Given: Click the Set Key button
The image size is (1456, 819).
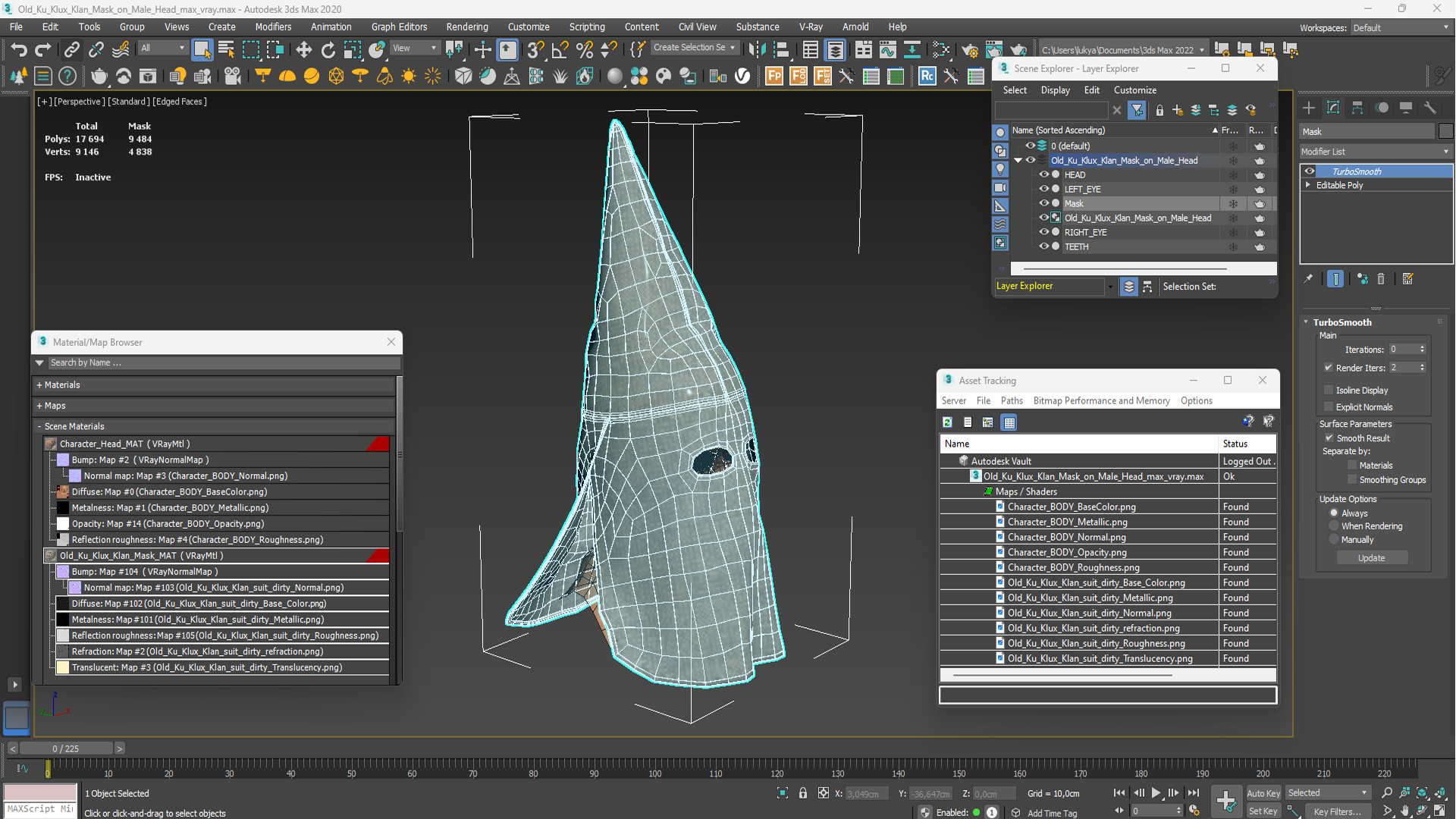Looking at the screenshot, I should [x=1263, y=811].
